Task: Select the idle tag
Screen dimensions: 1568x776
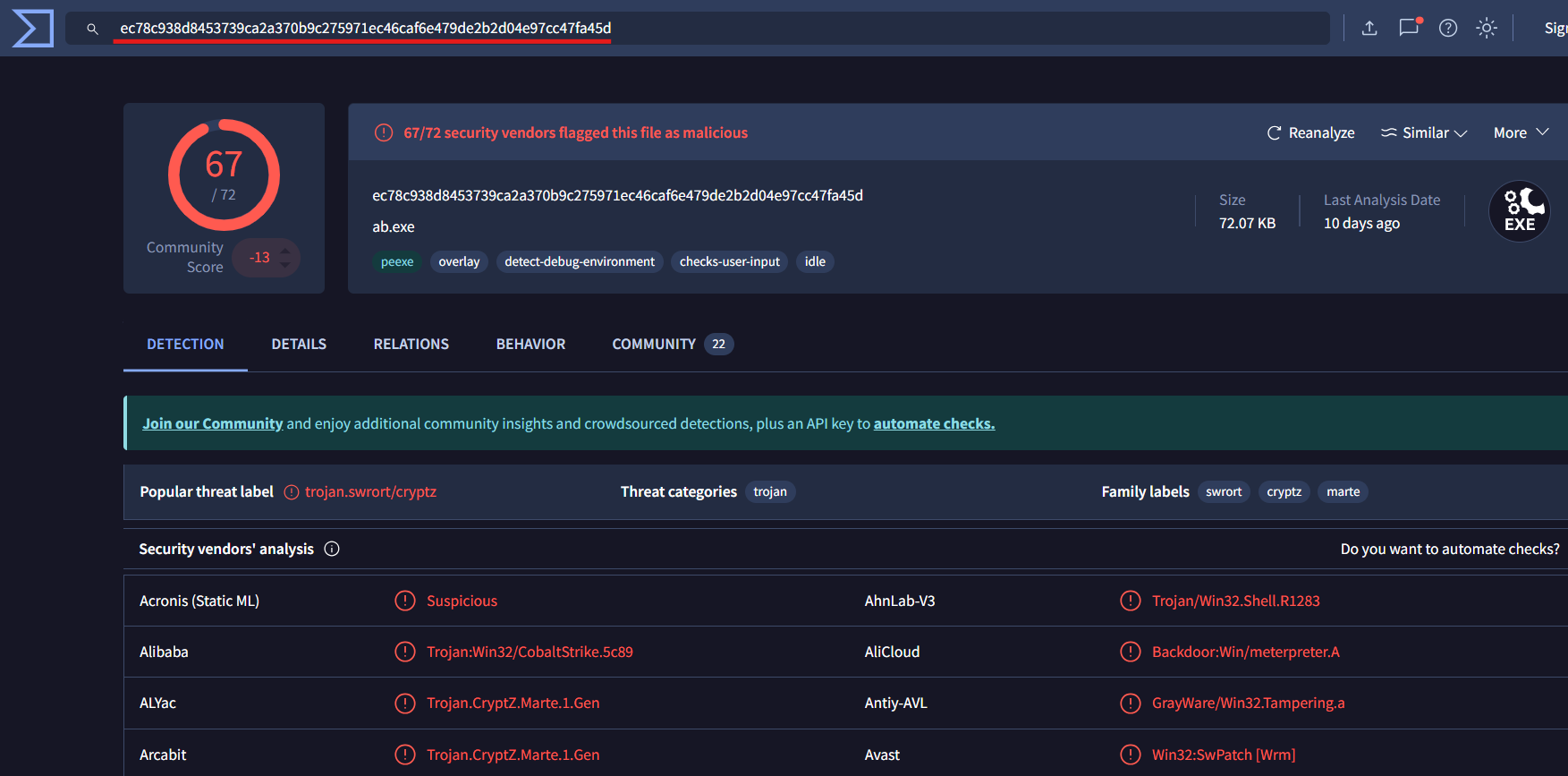Action: tap(815, 261)
